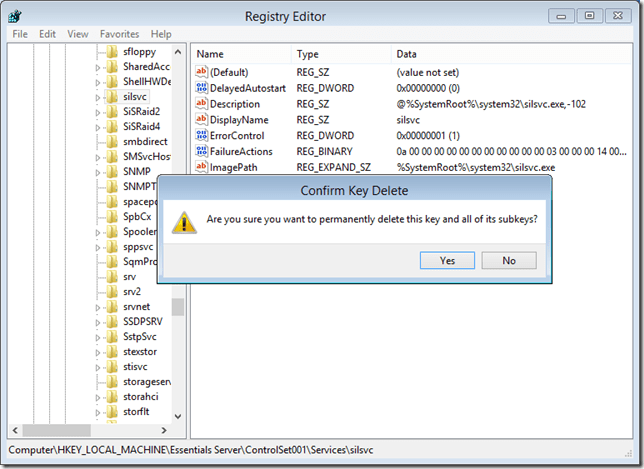
Task: Expand the SiSRaid2 tree node
Action: (x=98, y=113)
